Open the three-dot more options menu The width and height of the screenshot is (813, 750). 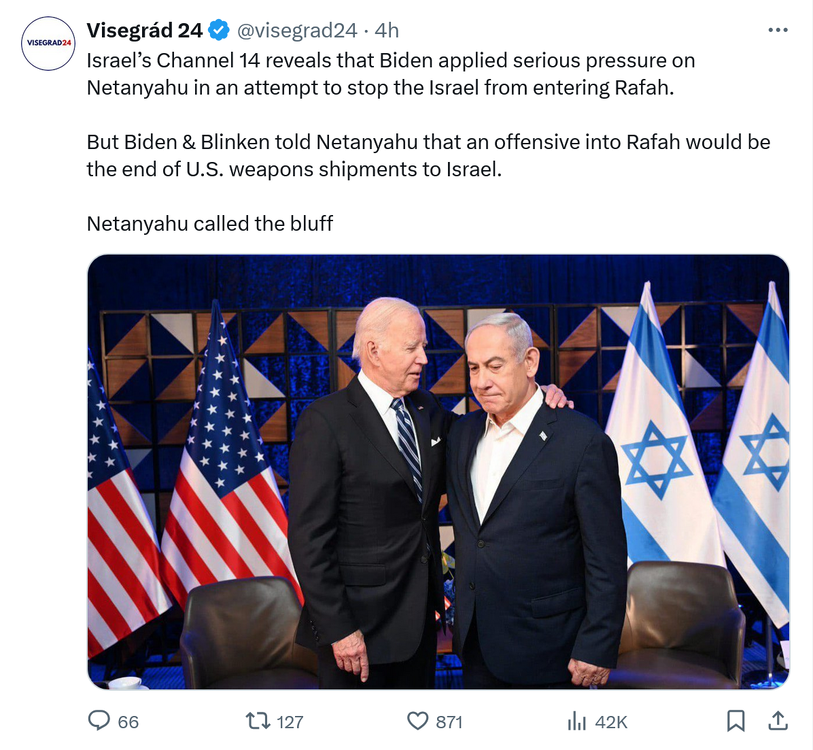[x=777, y=30]
